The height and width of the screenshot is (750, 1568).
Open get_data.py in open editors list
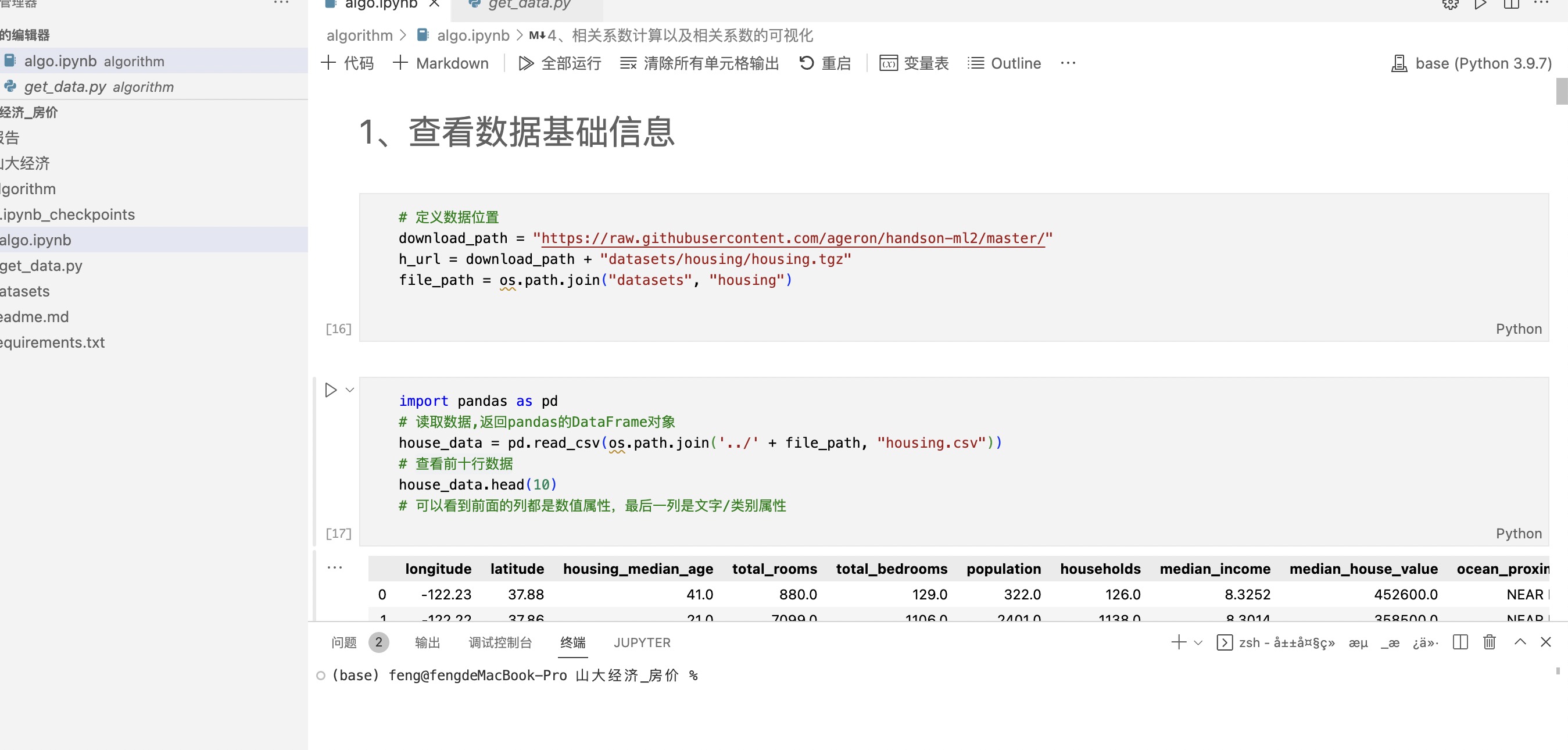point(153,87)
